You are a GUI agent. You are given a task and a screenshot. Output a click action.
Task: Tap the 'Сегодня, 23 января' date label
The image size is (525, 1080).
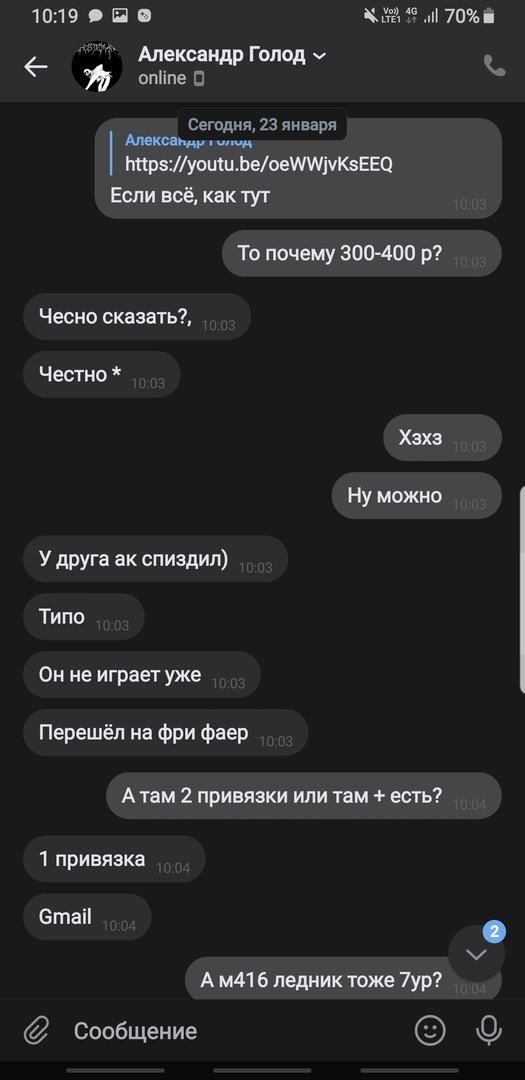[x=262, y=125]
